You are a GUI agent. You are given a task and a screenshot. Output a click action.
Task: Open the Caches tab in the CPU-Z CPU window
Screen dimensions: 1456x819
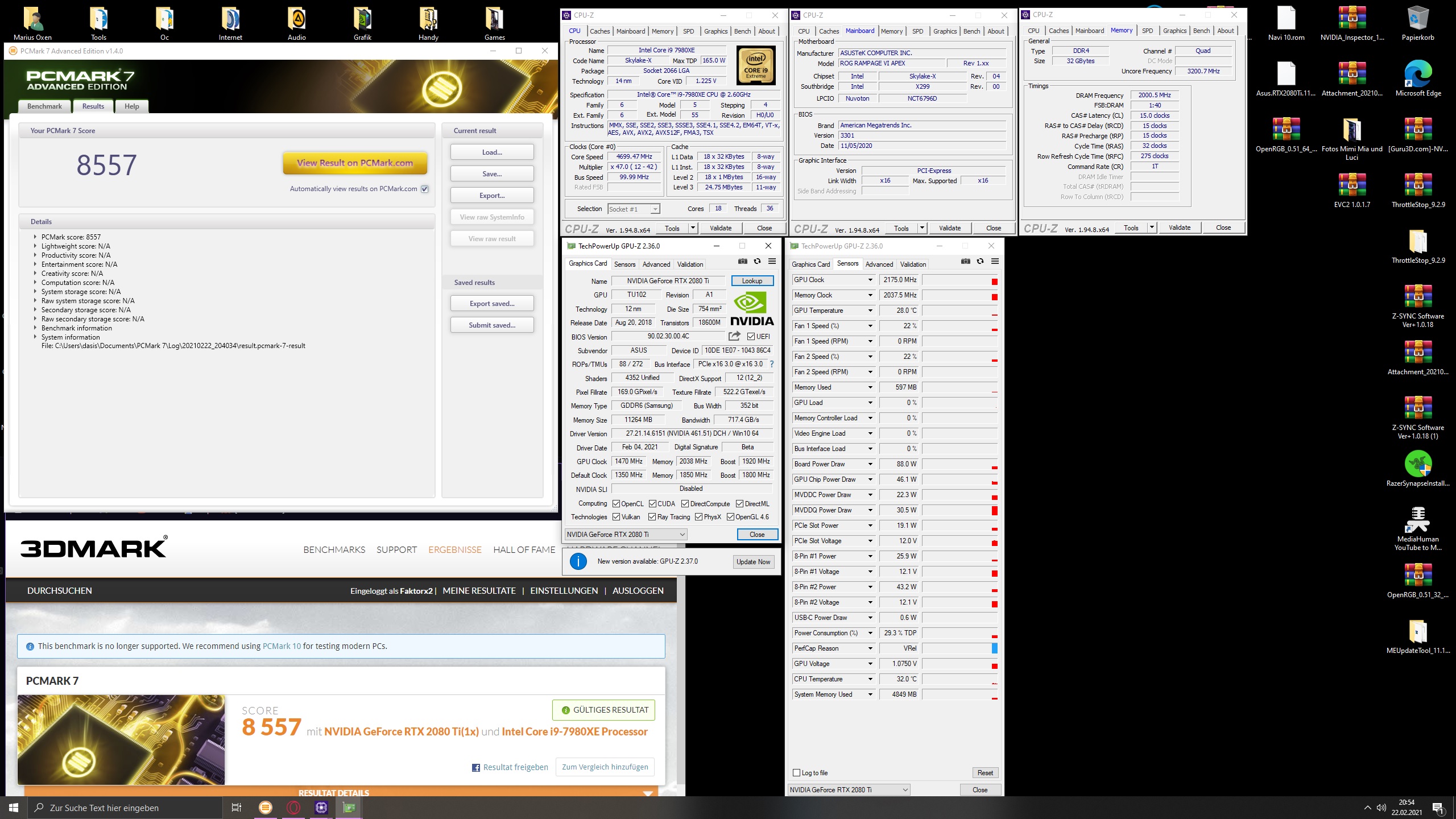click(x=599, y=31)
